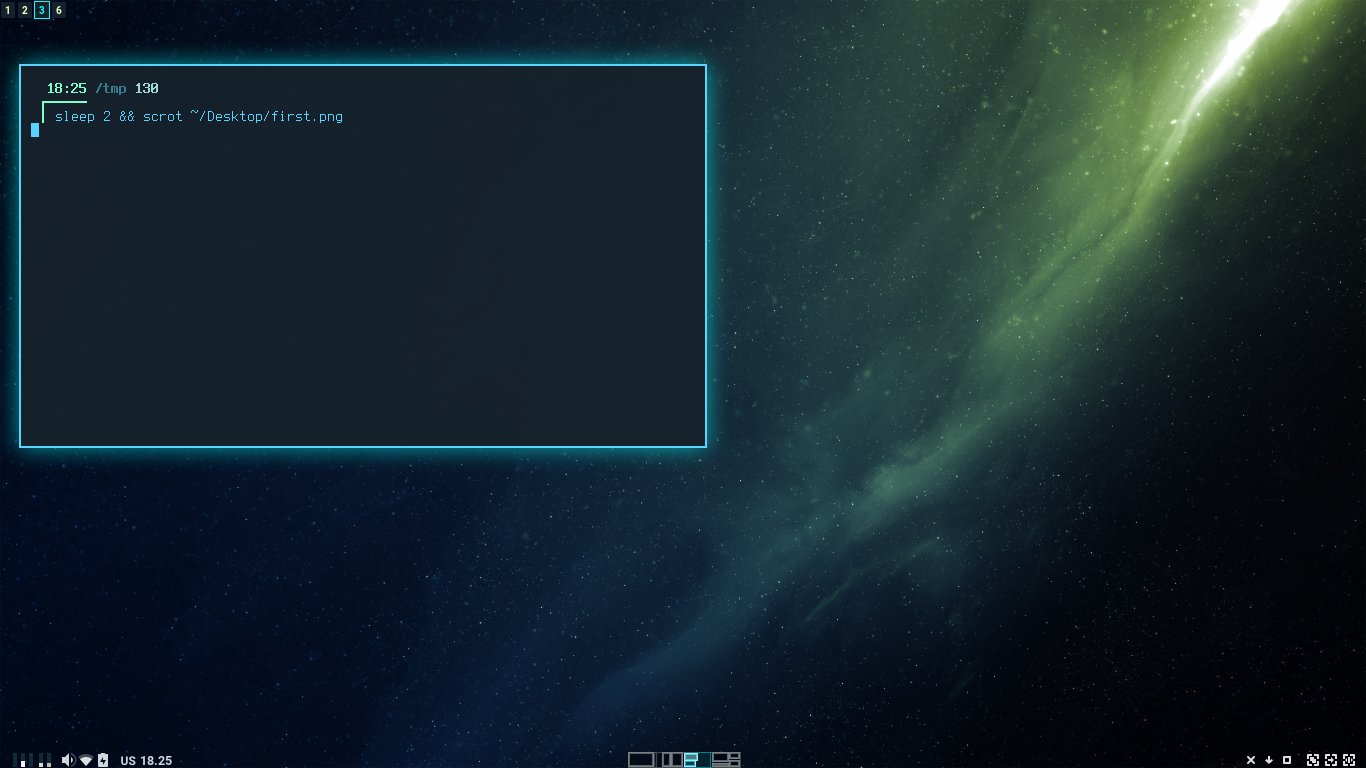
Task: Select the single-window monocle layout icon
Action: click(641, 760)
